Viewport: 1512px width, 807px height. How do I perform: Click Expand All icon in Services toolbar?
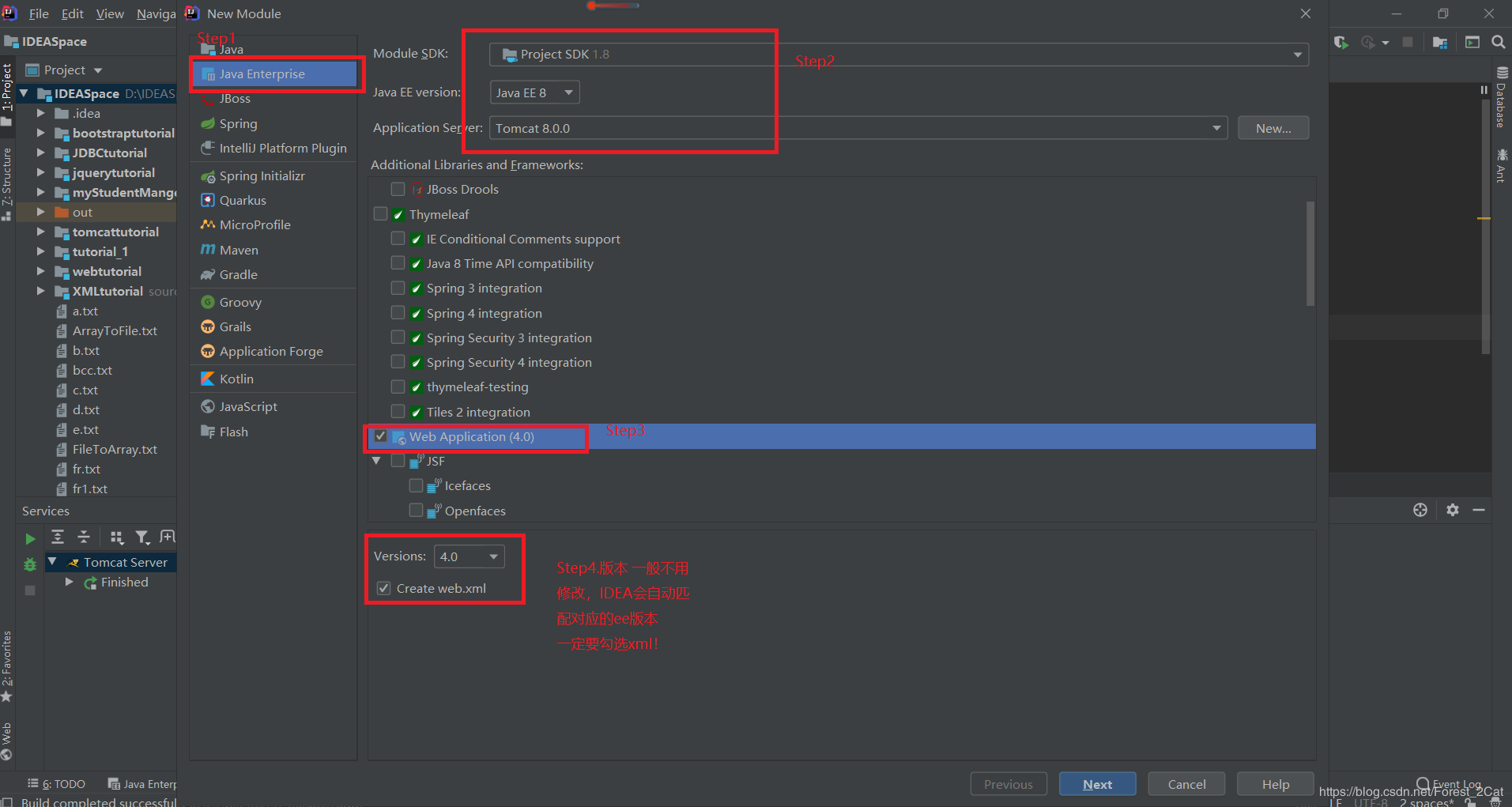[x=58, y=537]
